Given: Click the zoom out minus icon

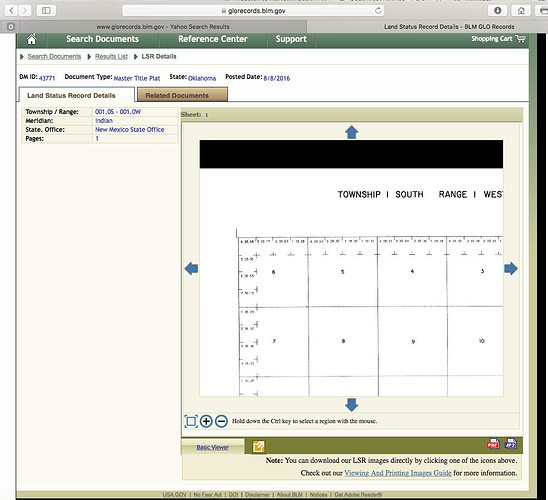Looking at the screenshot, I should [221, 421].
